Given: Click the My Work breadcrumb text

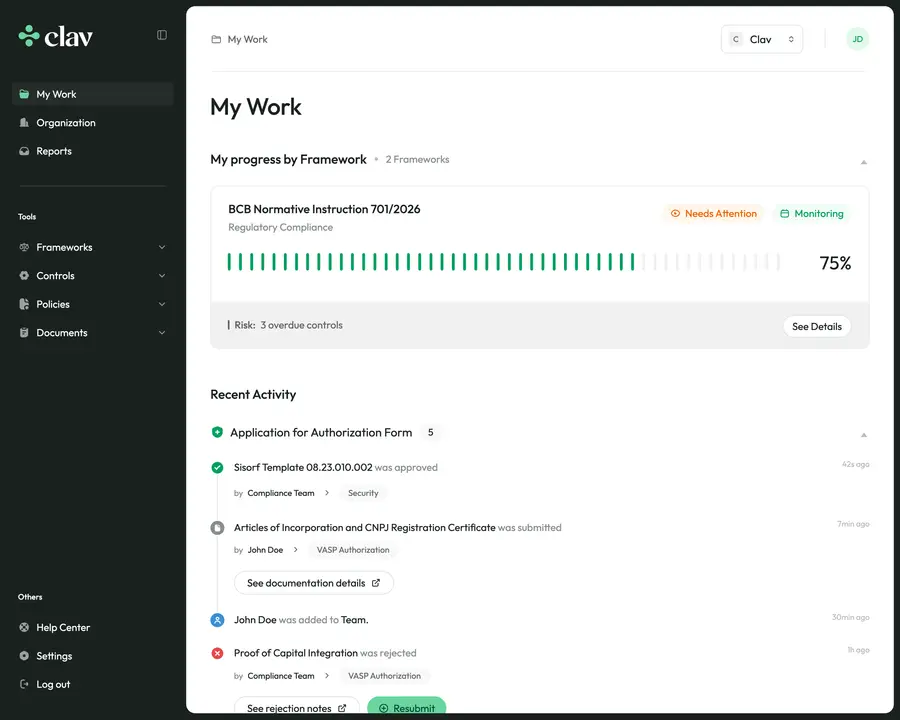Looking at the screenshot, I should pyautogui.click(x=247, y=39).
